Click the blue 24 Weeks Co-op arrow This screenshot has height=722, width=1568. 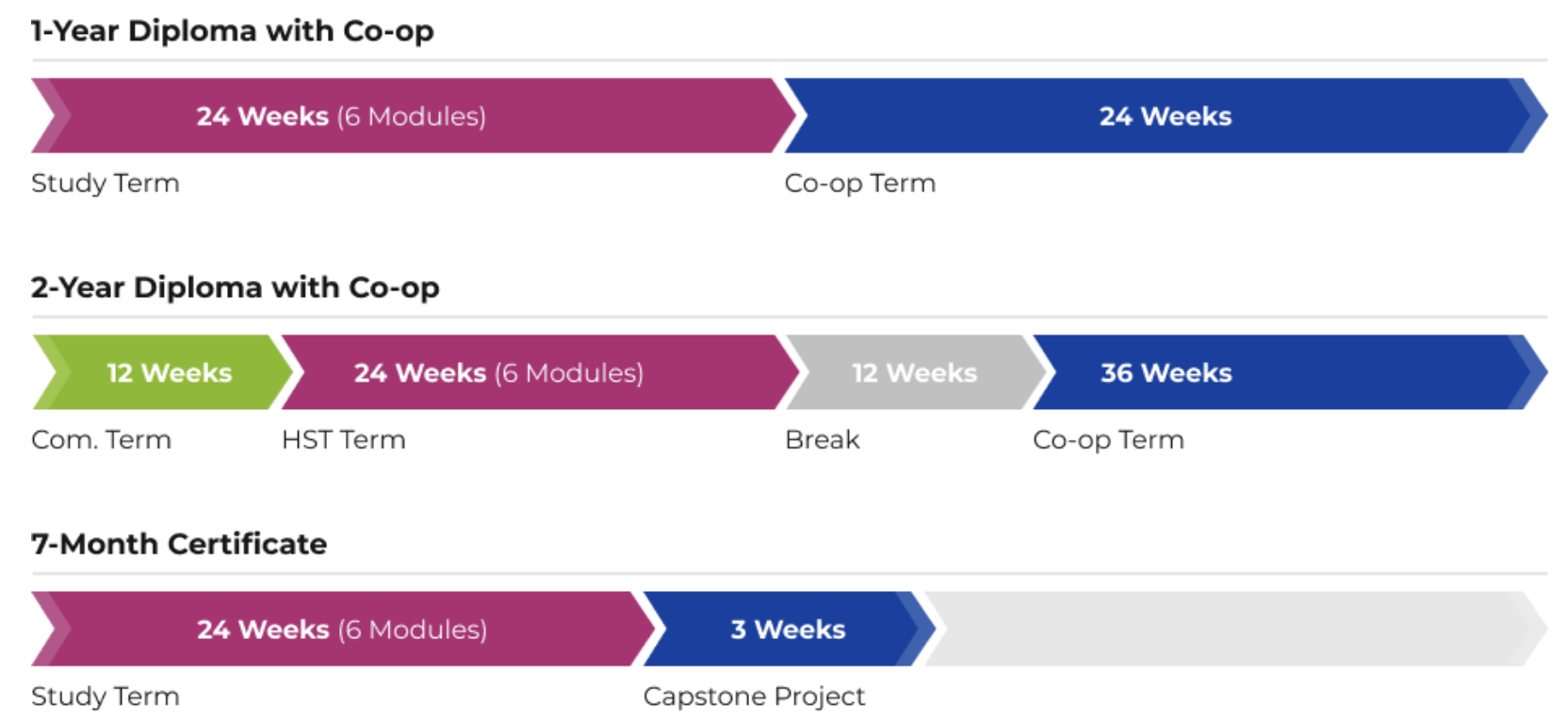tap(1166, 116)
